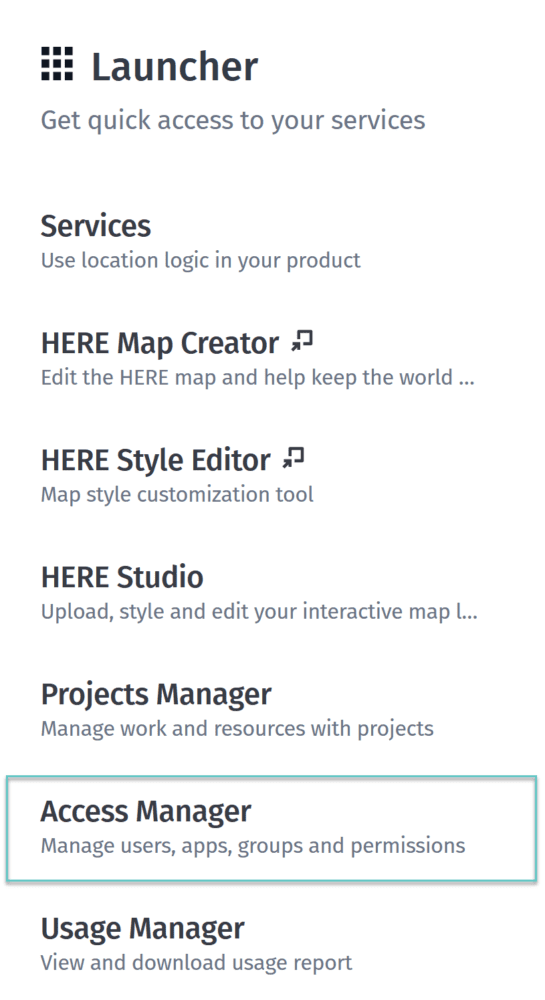Click the Launcher grid icon
The height and width of the screenshot is (1000, 545).
57,64
